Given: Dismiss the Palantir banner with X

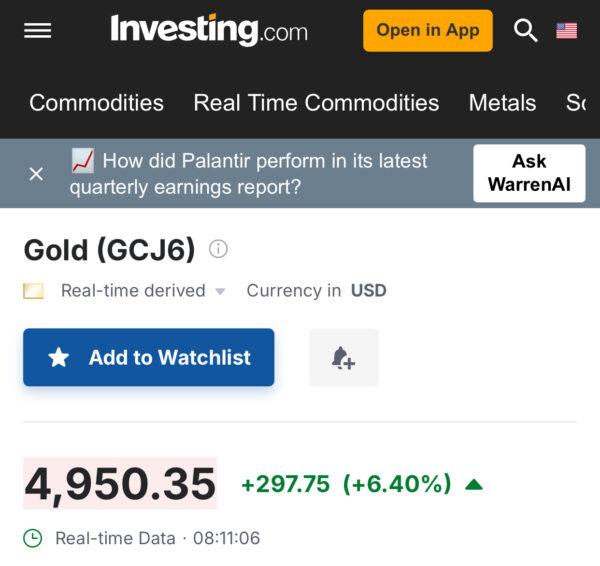Looking at the screenshot, I should (36, 174).
